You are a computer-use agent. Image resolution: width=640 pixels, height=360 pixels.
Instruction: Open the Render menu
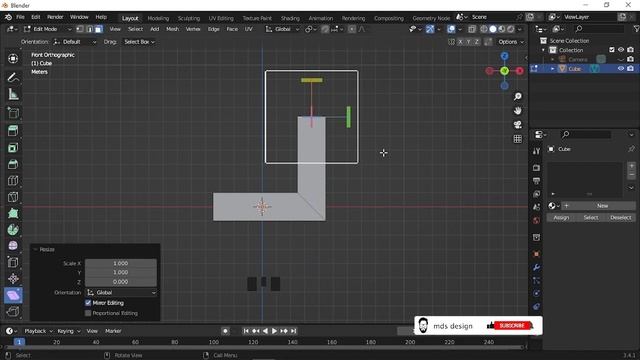tap(55, 17)
